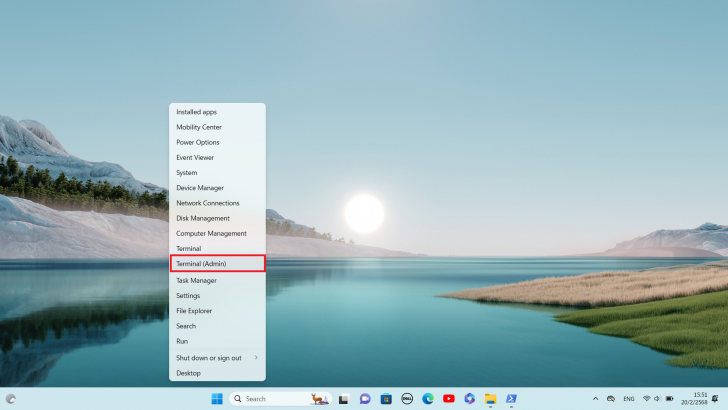The width and height of the screenshot is (728, 410).
Task: Select File Explorer menu item
Action: tap(217, 311)
